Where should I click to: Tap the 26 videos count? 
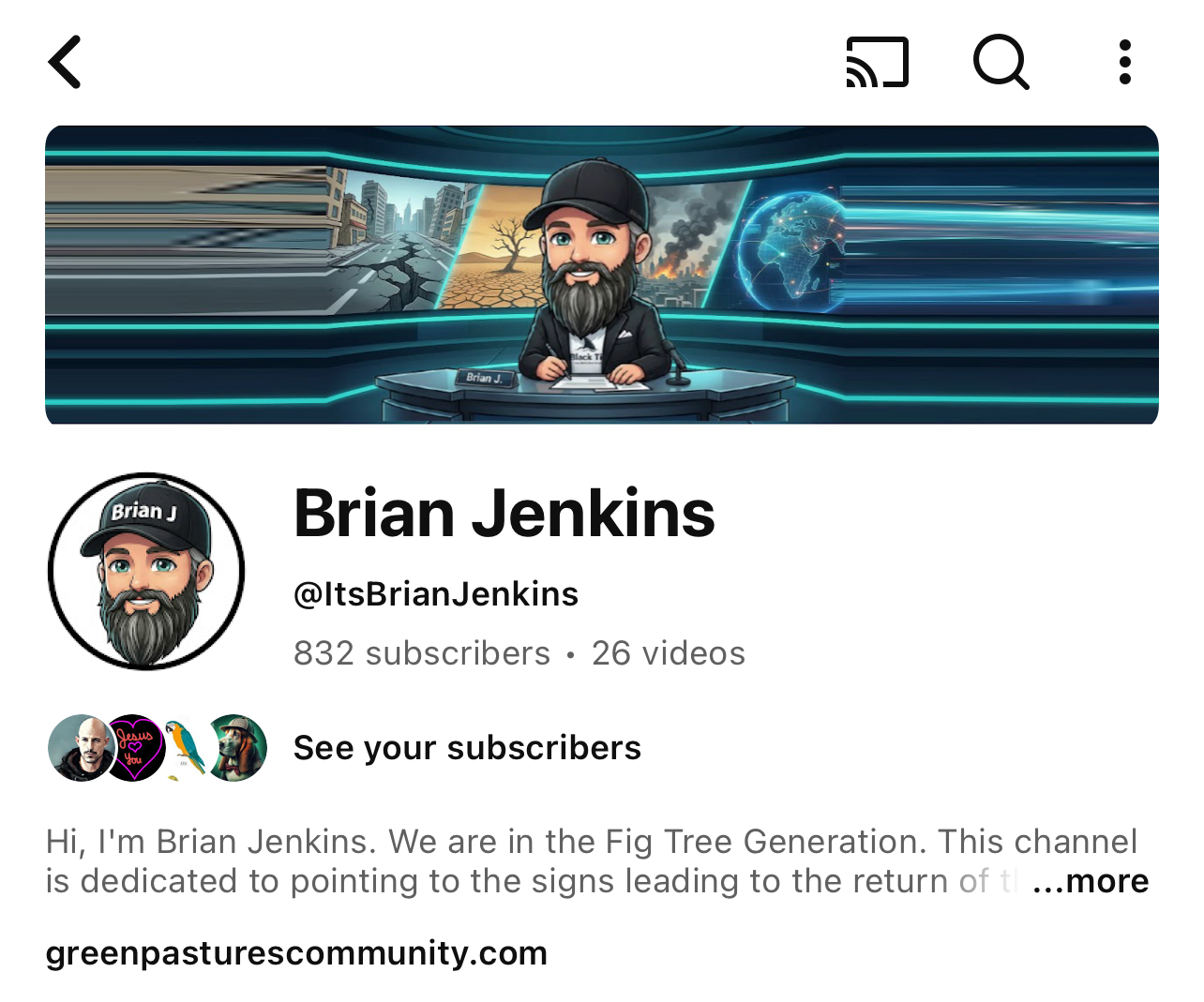[x=669, y=653]
